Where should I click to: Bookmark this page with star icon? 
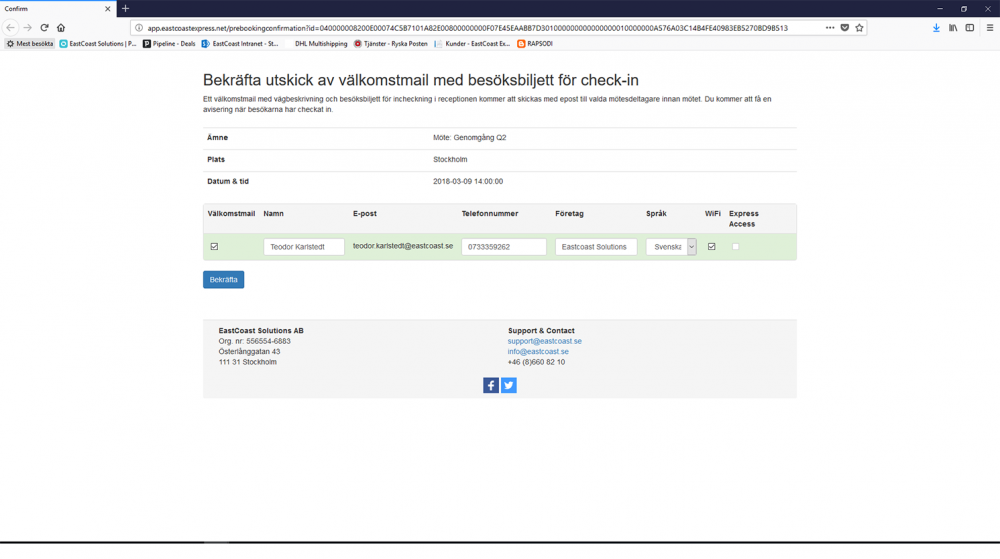[x=859, y=28]
